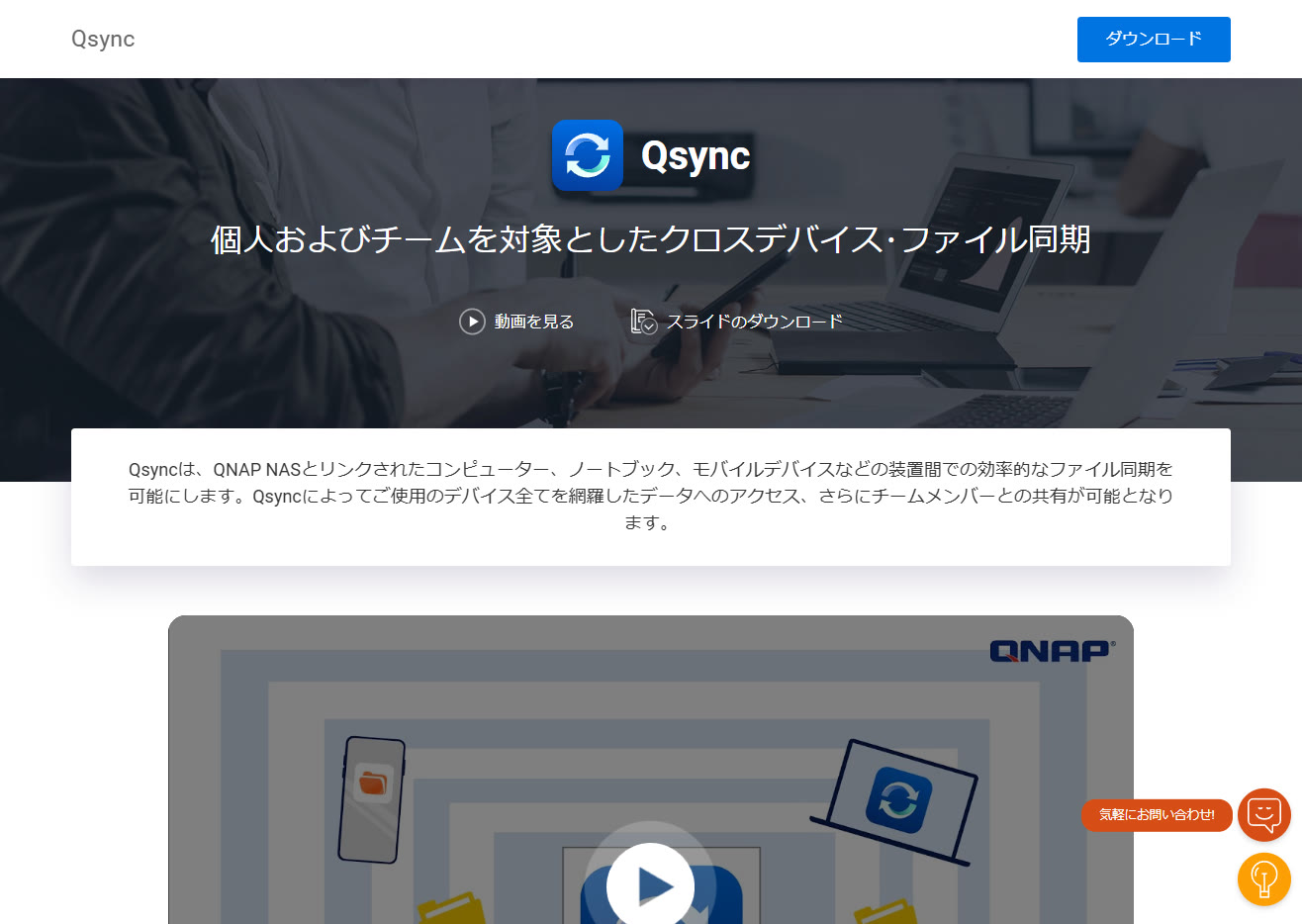Click the play circle icon beside 動画を見る
This screenshot has width=1302, height=924.
coord(472,322)
